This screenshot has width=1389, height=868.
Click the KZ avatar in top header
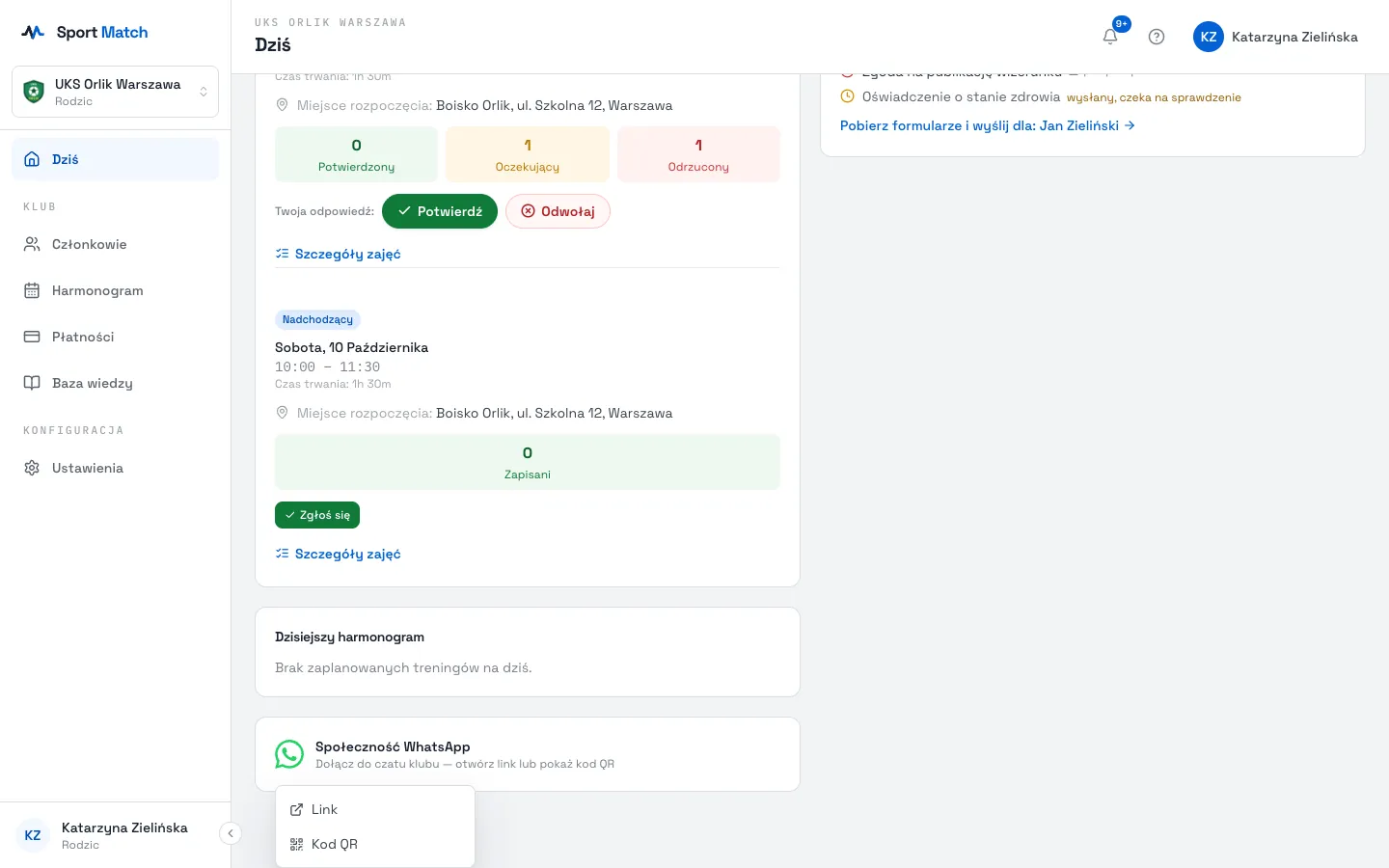click(x=1209, y=37)
